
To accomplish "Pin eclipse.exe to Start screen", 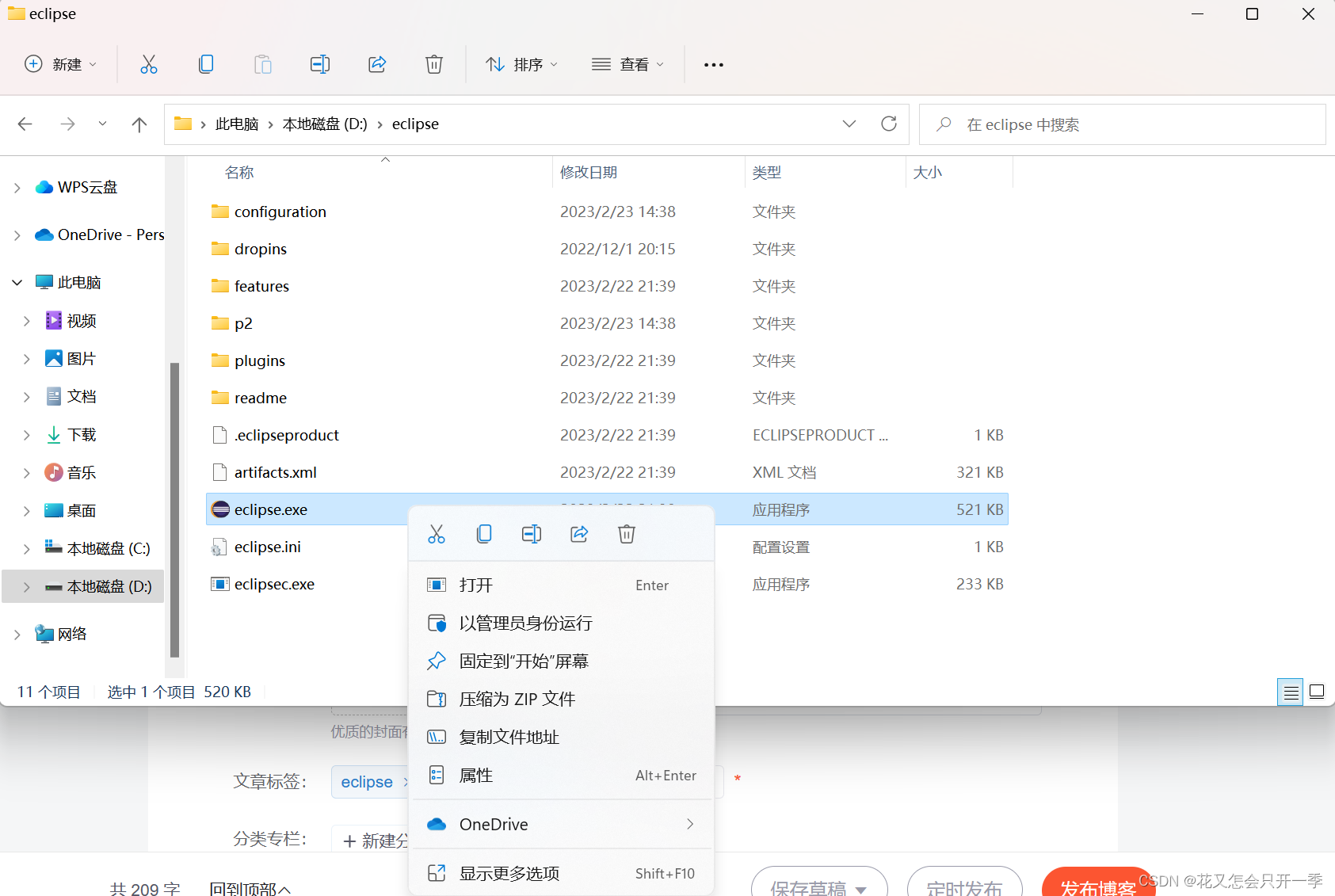I will point(524,661).
